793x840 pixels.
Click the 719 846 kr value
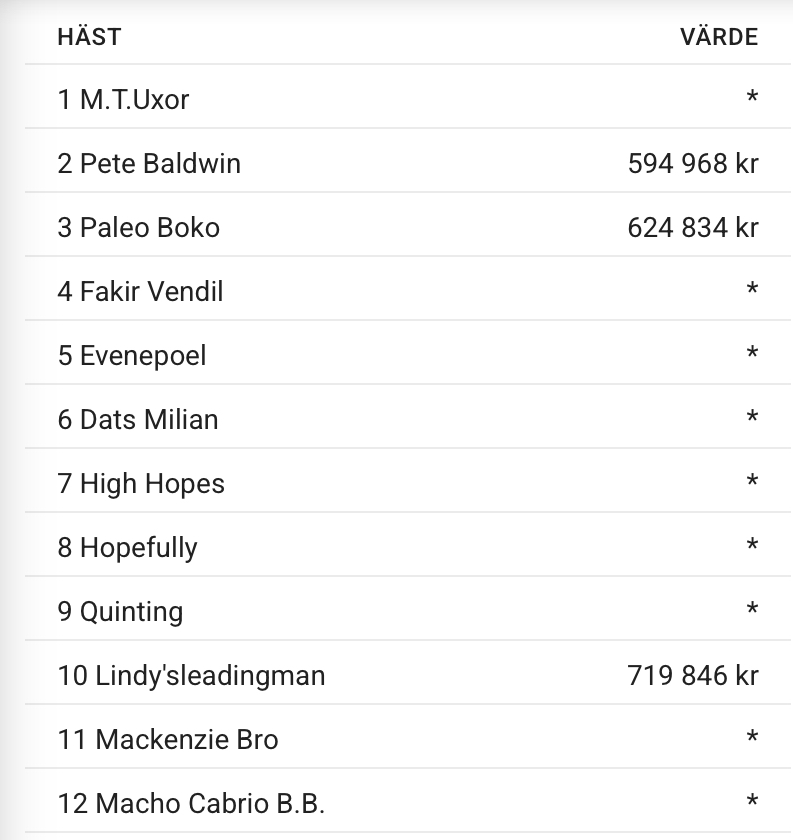point(692,675)
